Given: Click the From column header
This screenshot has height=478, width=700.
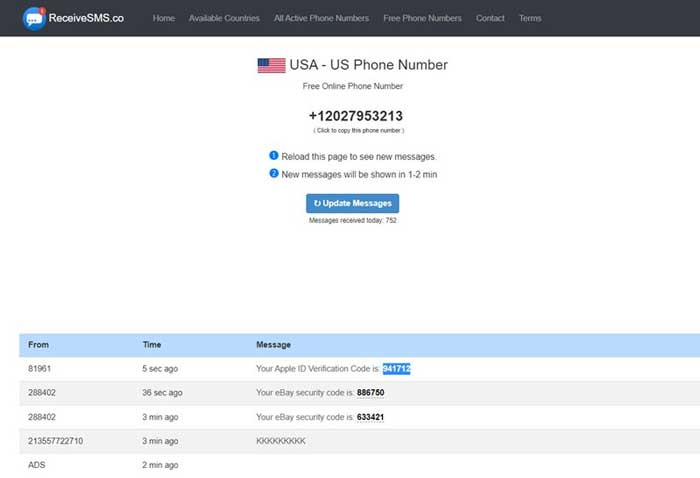Looking at the screenshot, I should point(38,345).
